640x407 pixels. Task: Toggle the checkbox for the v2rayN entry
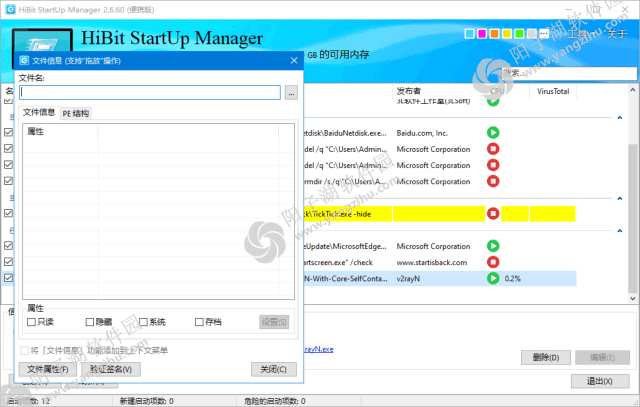(x=8, y=278)
